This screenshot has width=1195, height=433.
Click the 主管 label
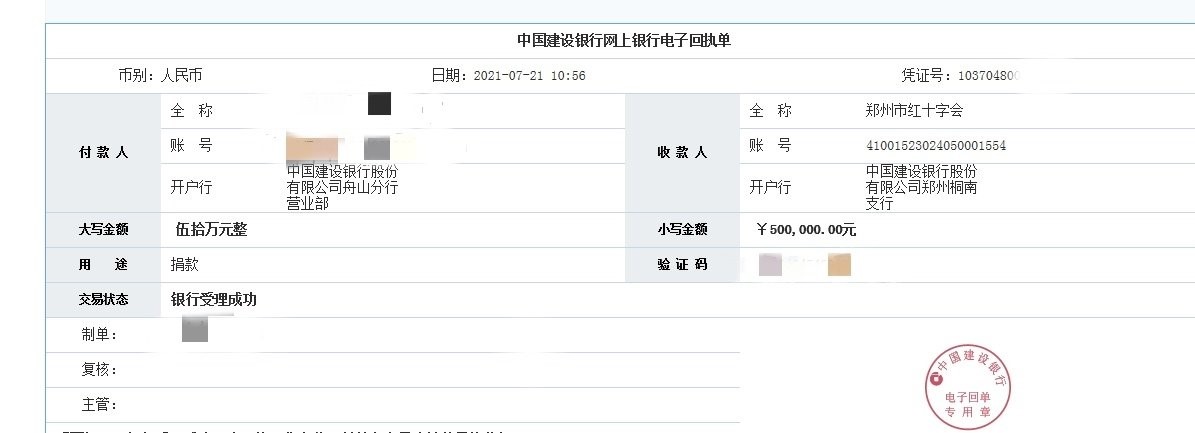point(99,405)
